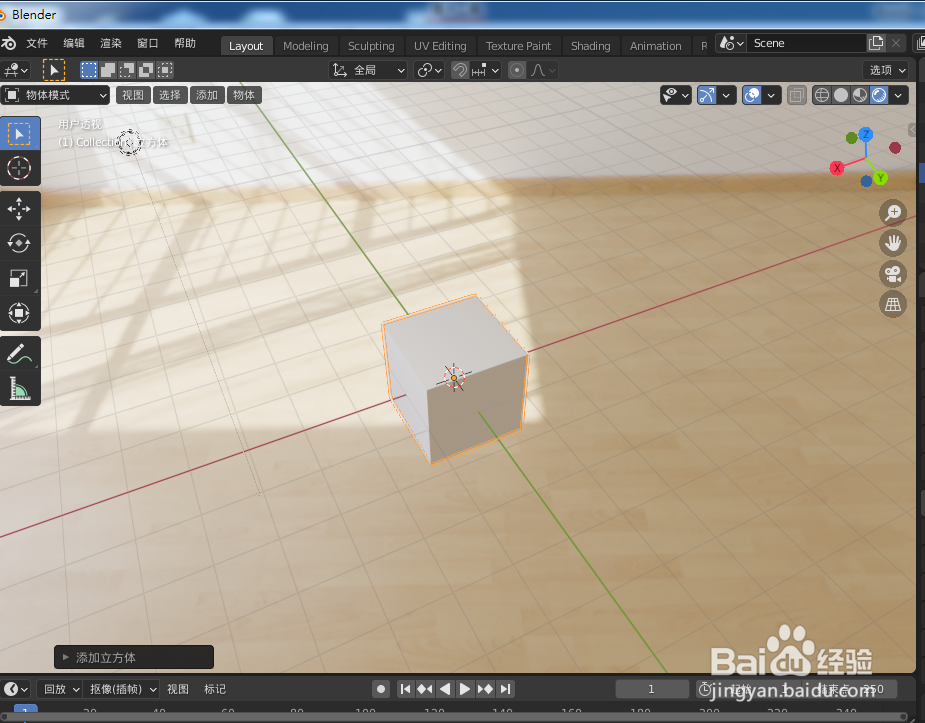Click the tweak select arrow icon
The height and width of the screenshot is (723, 925).
pos(54,70)
